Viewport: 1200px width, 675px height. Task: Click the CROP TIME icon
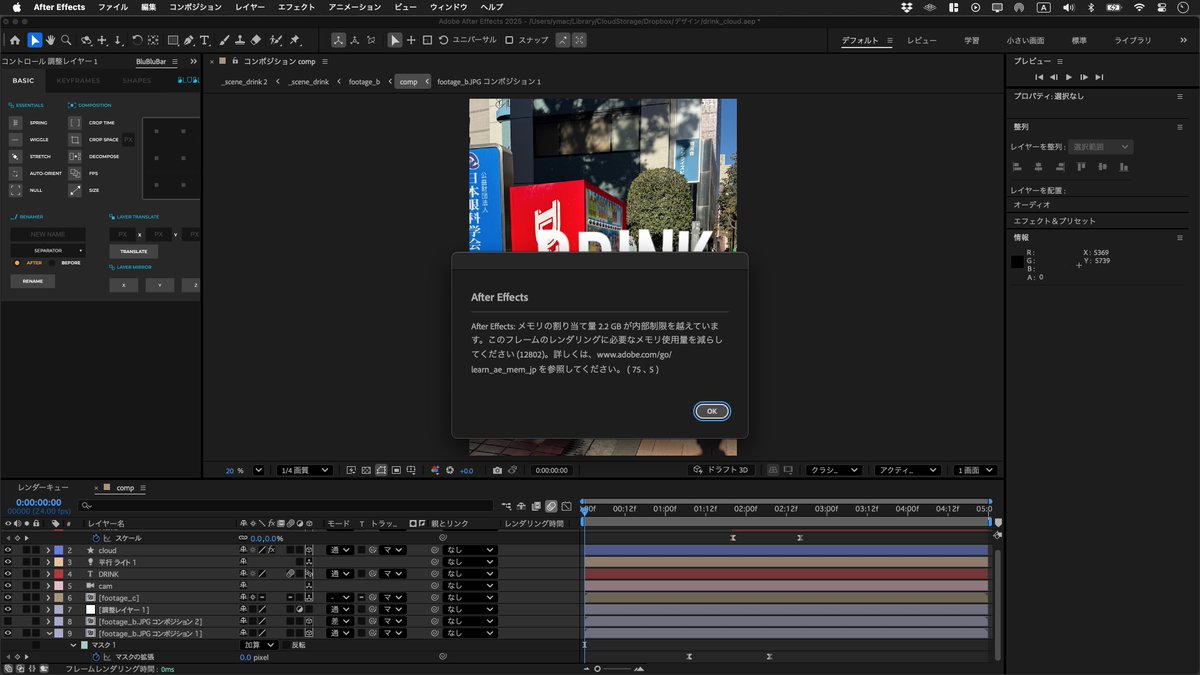coord(75,123)
